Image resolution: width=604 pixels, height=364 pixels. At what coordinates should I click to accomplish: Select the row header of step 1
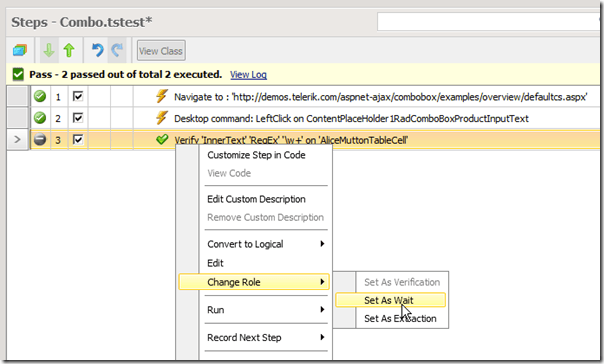17,96
